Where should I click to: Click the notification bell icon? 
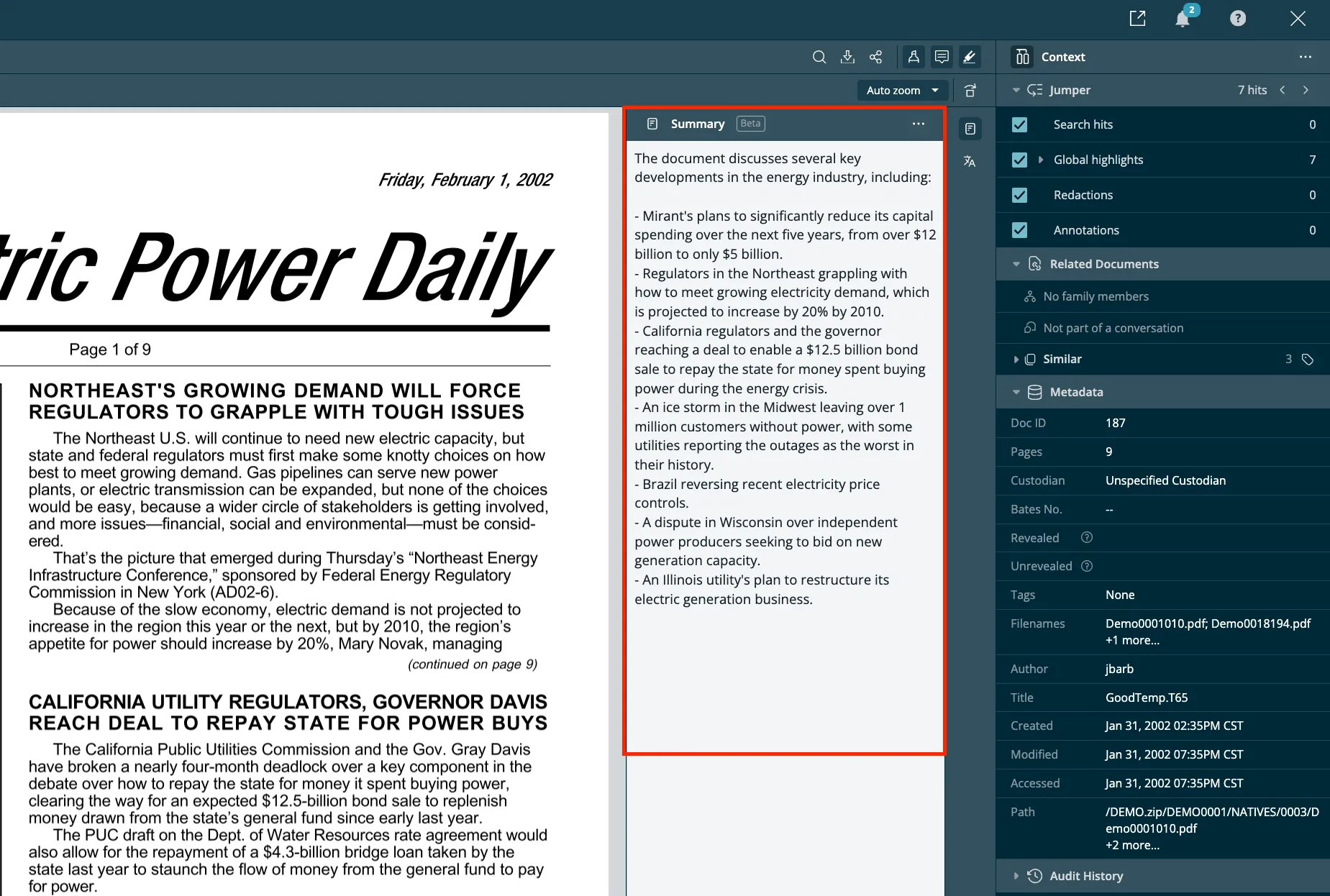[1183, 18]
